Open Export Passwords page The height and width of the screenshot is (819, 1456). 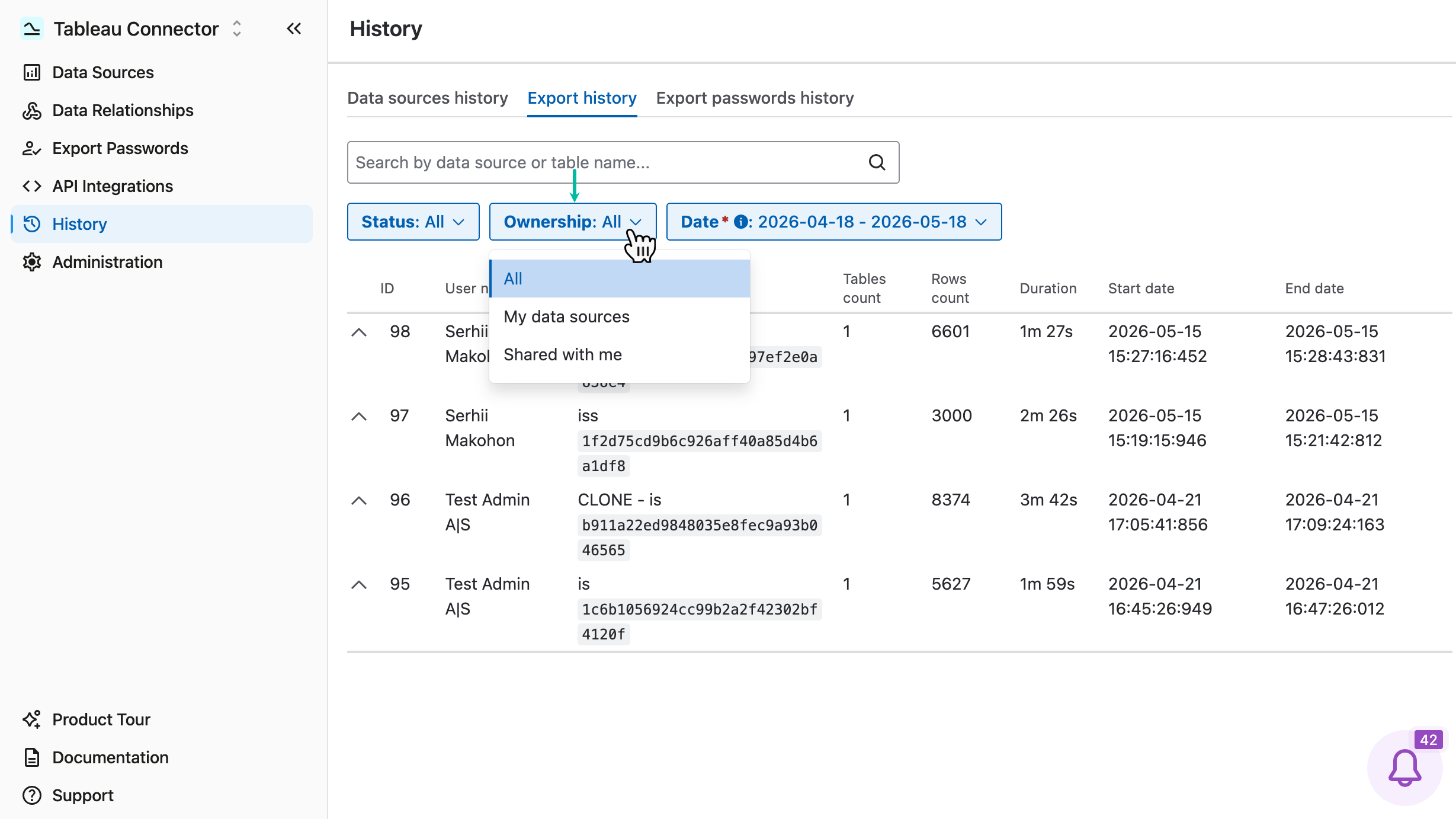[161, 148]
